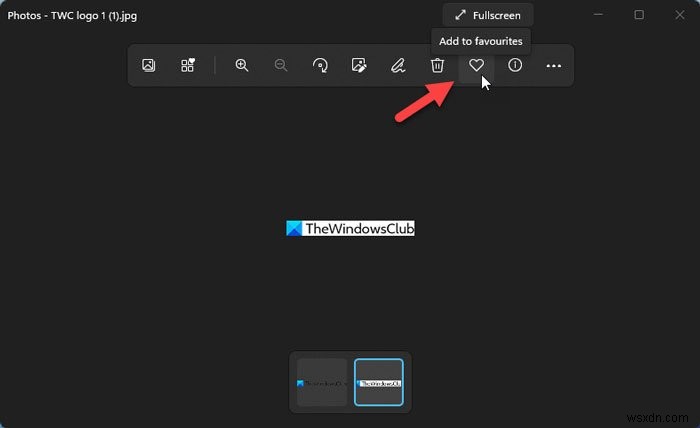Click the title 'Photos - TWC logo 1 (1).jpg'
Viewport: 700px width, 428px height.
pos(72,16)
